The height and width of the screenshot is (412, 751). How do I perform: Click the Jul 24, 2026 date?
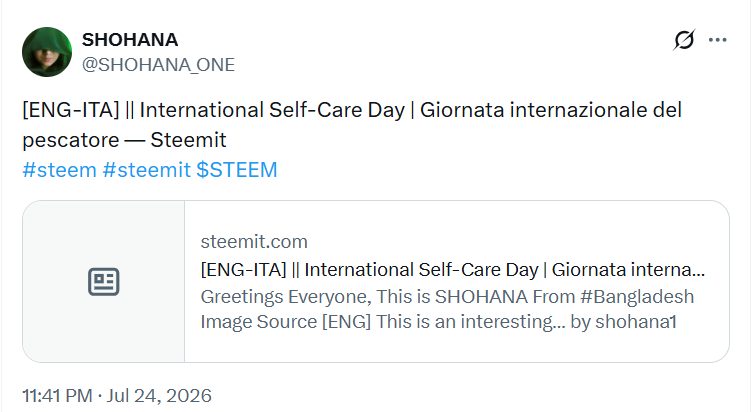click(159, 396)
